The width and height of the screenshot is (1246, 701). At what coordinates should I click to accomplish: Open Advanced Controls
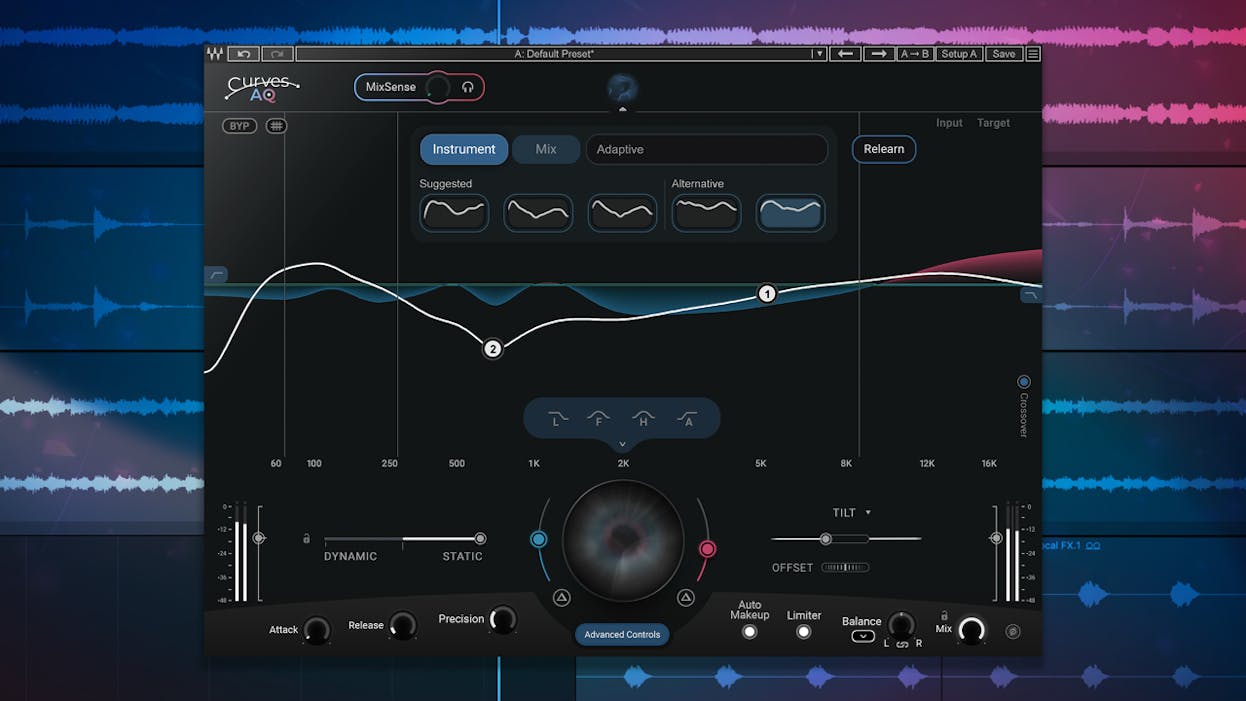pyautogui.click(x=621, y=634)
